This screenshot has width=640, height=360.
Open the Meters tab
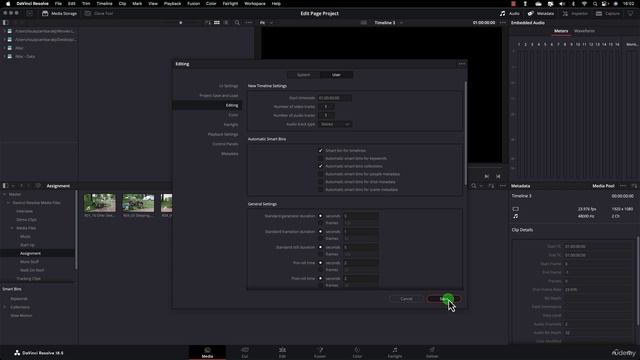tap(561, 31)
